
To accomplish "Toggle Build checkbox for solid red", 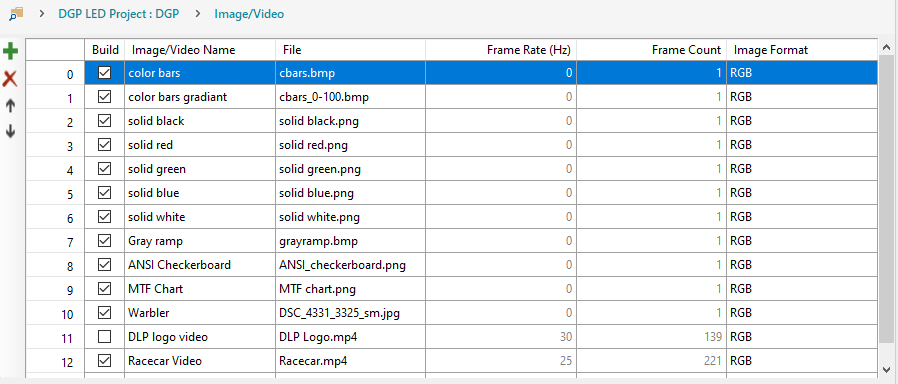I will point(104,145).
